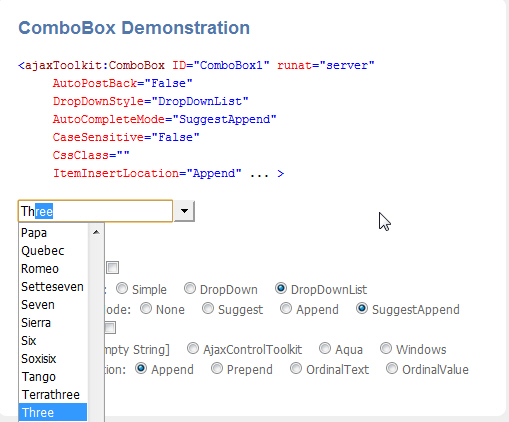
Task: Select the Aqua CSS class radio
Action: 325,348
